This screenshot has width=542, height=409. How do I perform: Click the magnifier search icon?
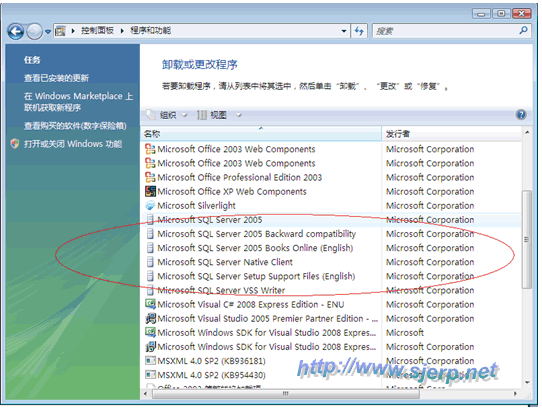[523, 30]
